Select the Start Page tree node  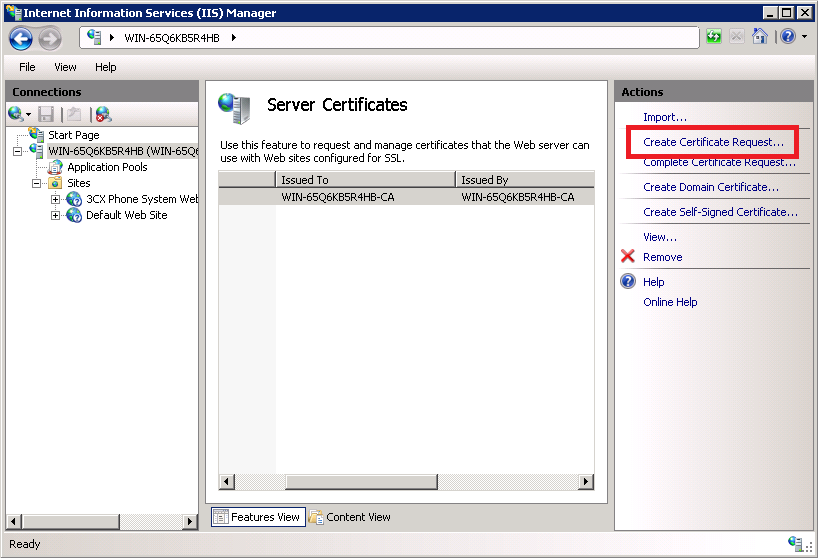click(74, 135)
